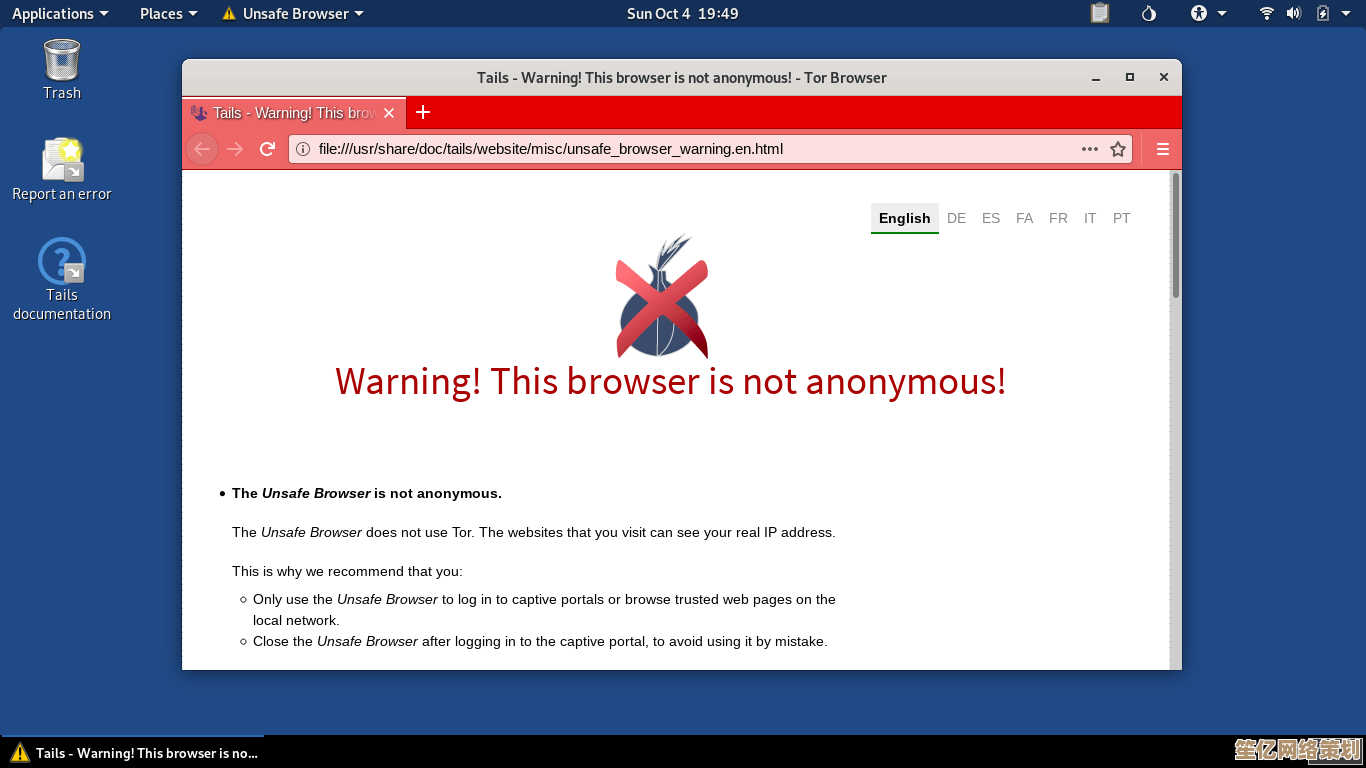Viewport: 1366px width, 768px height.
Task: Open the clipboard icon in the top panel
Action: pos(1100,13)
